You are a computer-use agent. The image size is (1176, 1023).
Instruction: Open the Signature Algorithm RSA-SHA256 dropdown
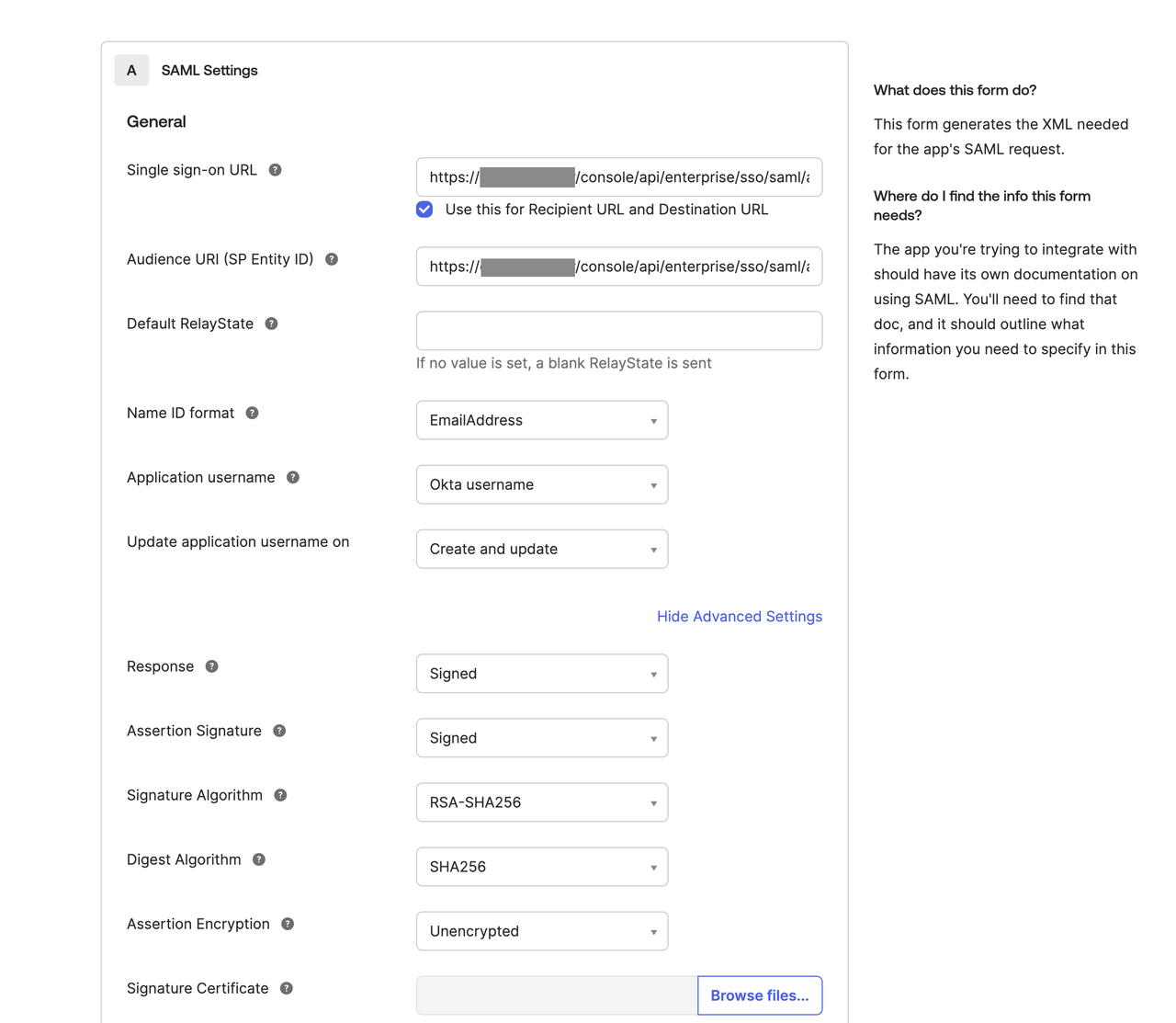point(542,802)
